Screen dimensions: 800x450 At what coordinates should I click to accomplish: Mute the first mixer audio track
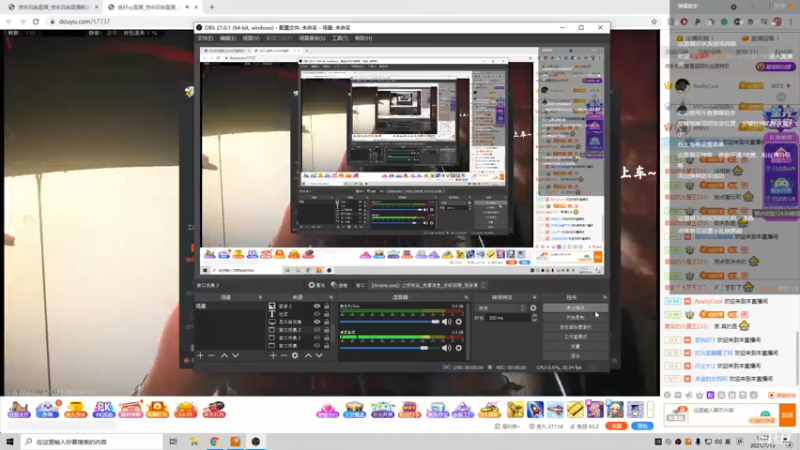click(x=446, y=322)
